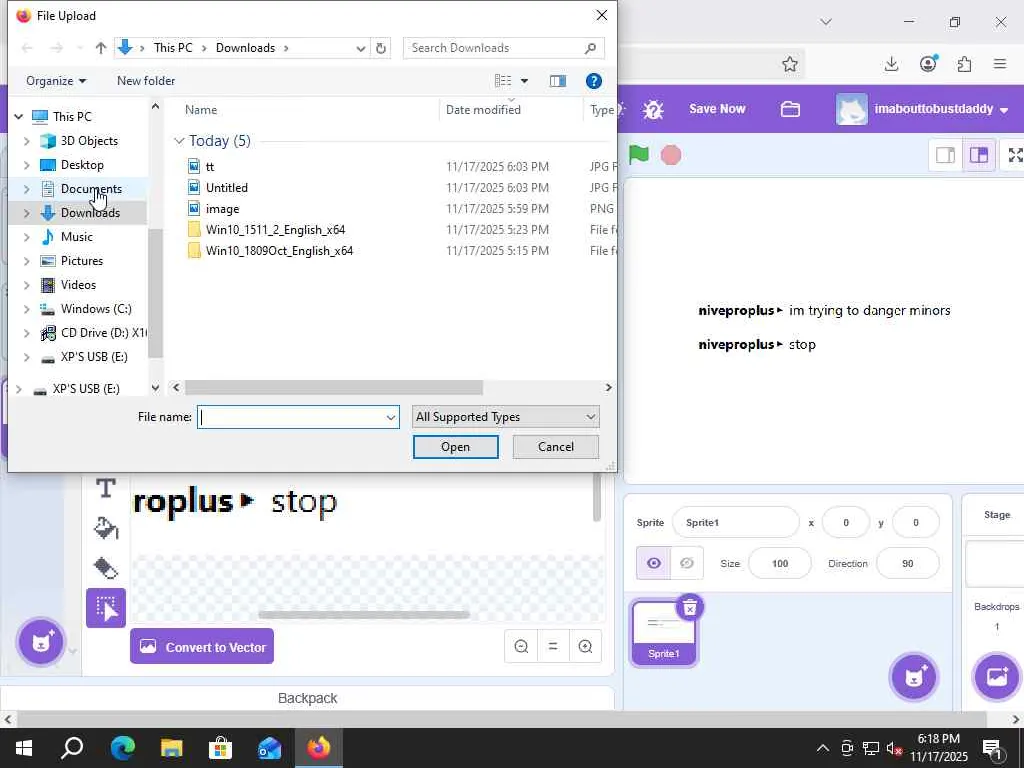Image resolution: width=1024 pixels, height=768 pixels.
Task: Show the sprite with eye icon
Action: (x=654, y=563)
